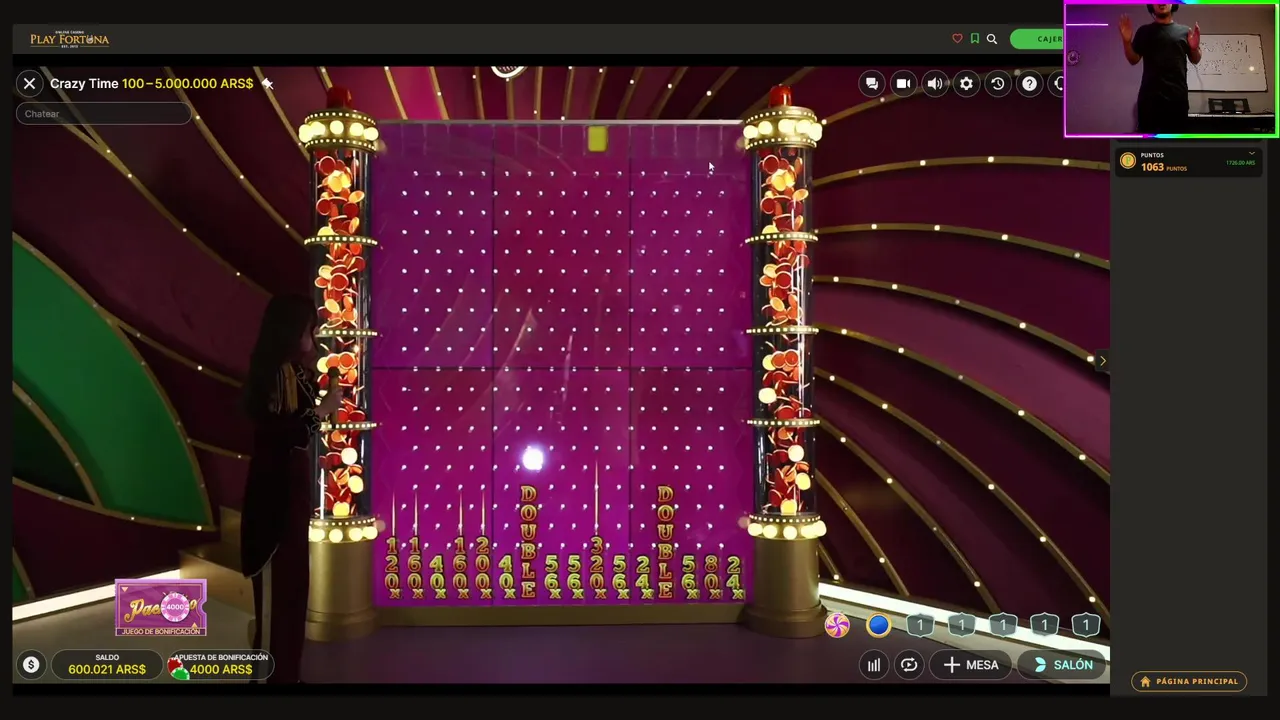
Task: Expand the Puntos panel chevron
Action: coord(1251,153)
